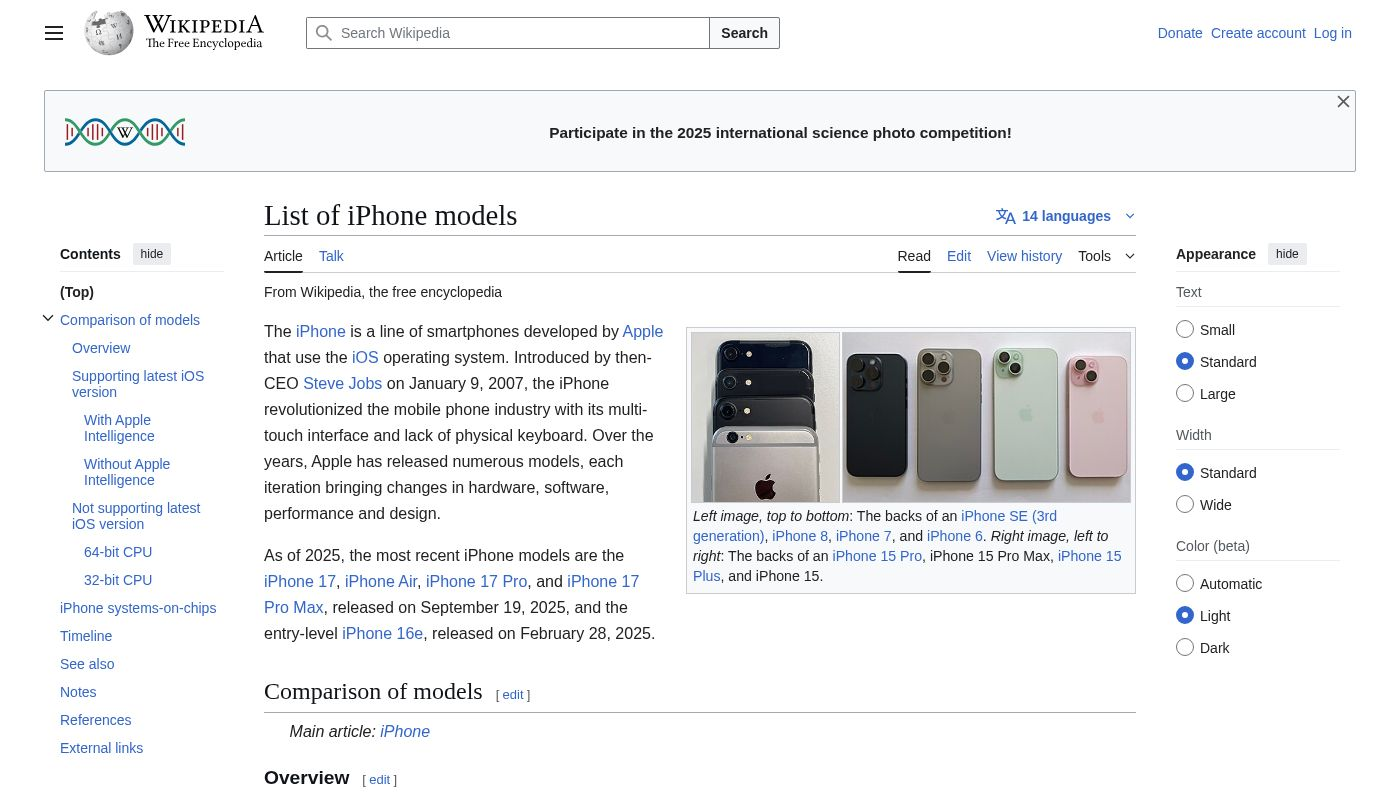The height and width of the screenshot is (800, 1400).
Task: Open the Tools dropdown menu
Action: 1106,256
